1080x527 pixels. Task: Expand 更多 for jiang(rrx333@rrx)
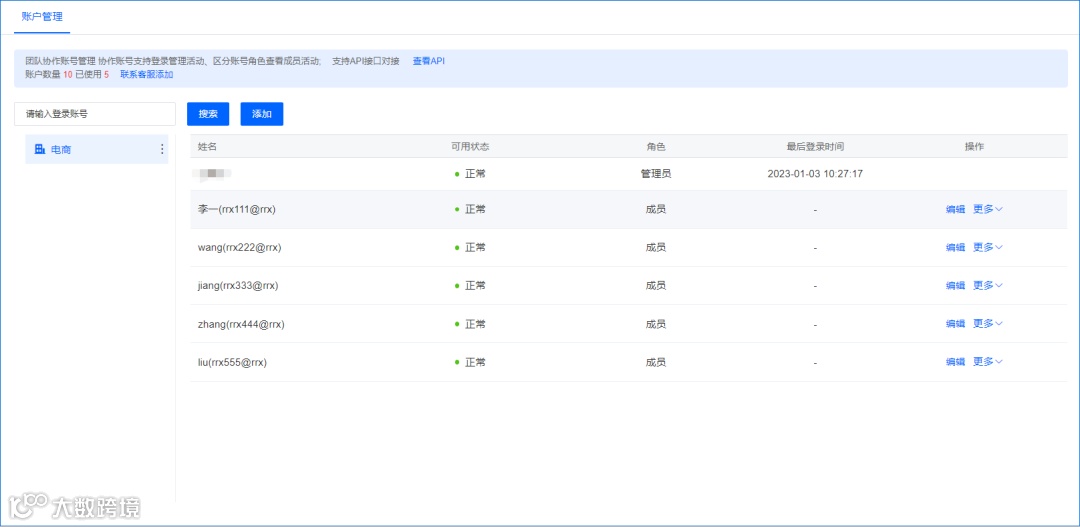(x=988, y=285)
